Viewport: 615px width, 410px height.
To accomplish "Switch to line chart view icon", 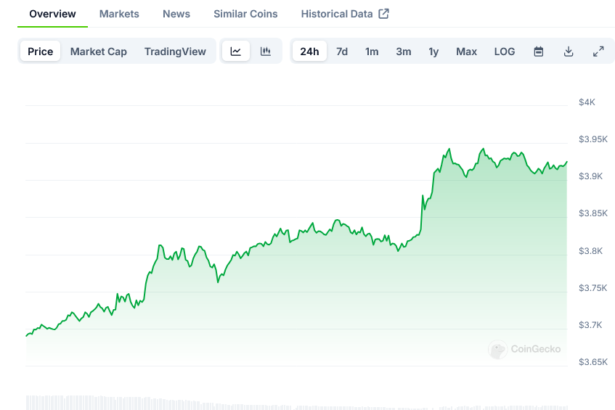I will click(235, 51).
